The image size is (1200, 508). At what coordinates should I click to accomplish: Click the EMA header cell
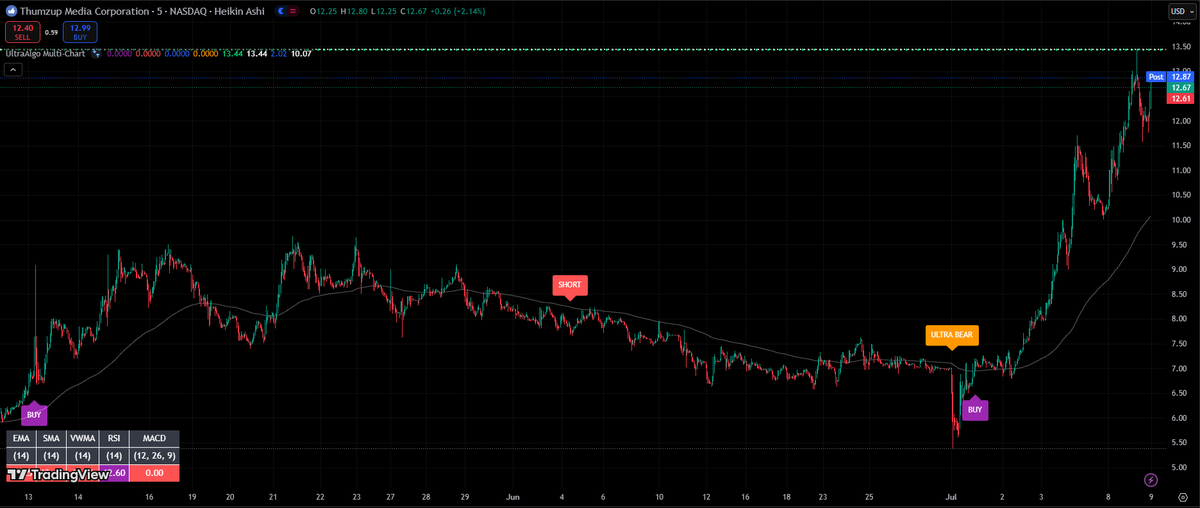pyautogui.click(x=21, y=438)
